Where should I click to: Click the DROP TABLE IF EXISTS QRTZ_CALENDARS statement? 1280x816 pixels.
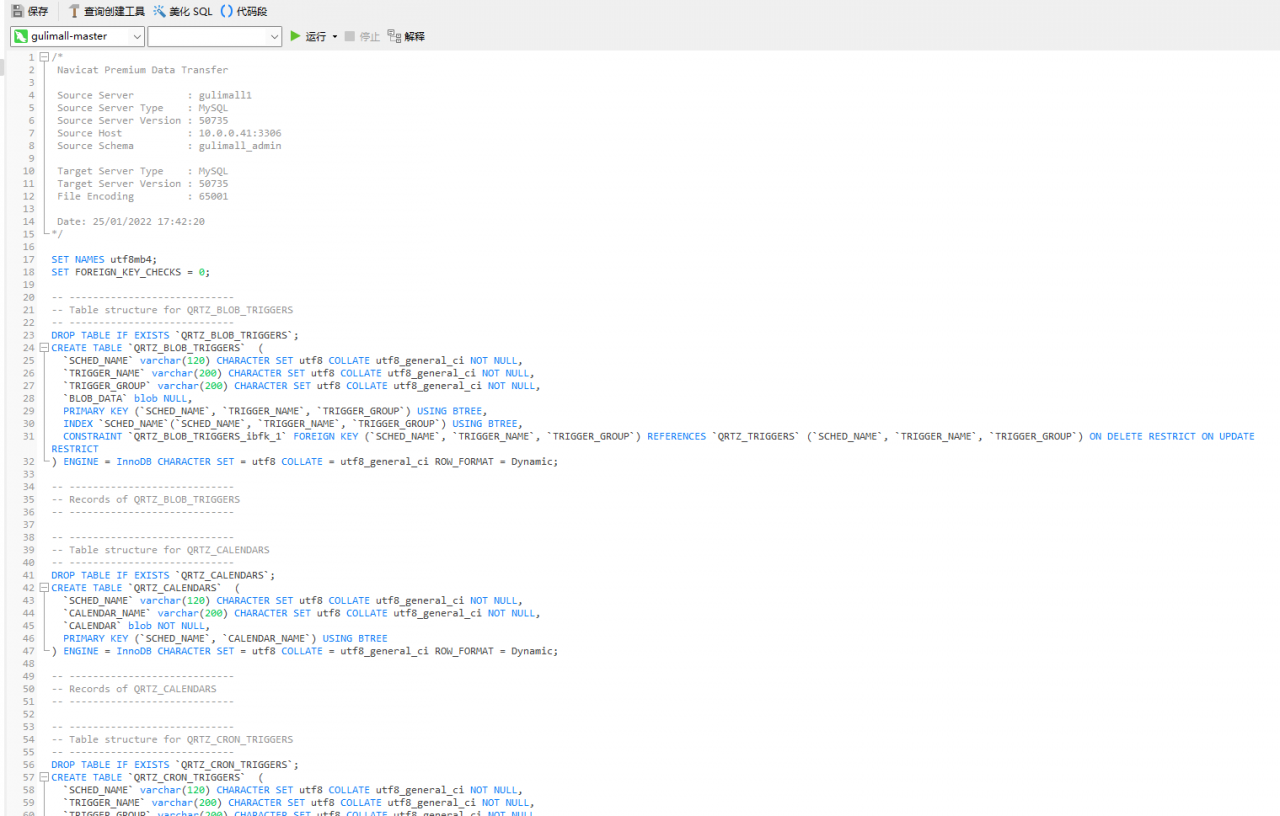(x=163, y=575)
